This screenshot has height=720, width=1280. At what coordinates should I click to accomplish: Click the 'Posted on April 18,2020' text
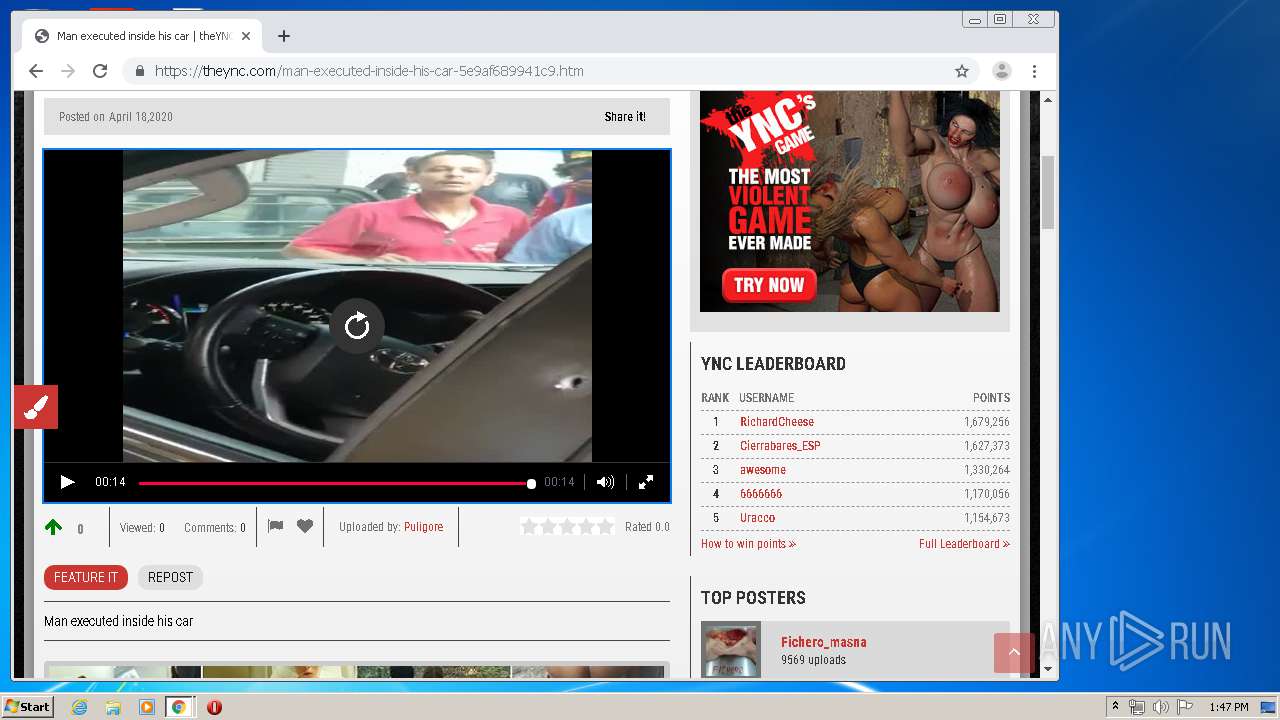click(x=116, y=117)
